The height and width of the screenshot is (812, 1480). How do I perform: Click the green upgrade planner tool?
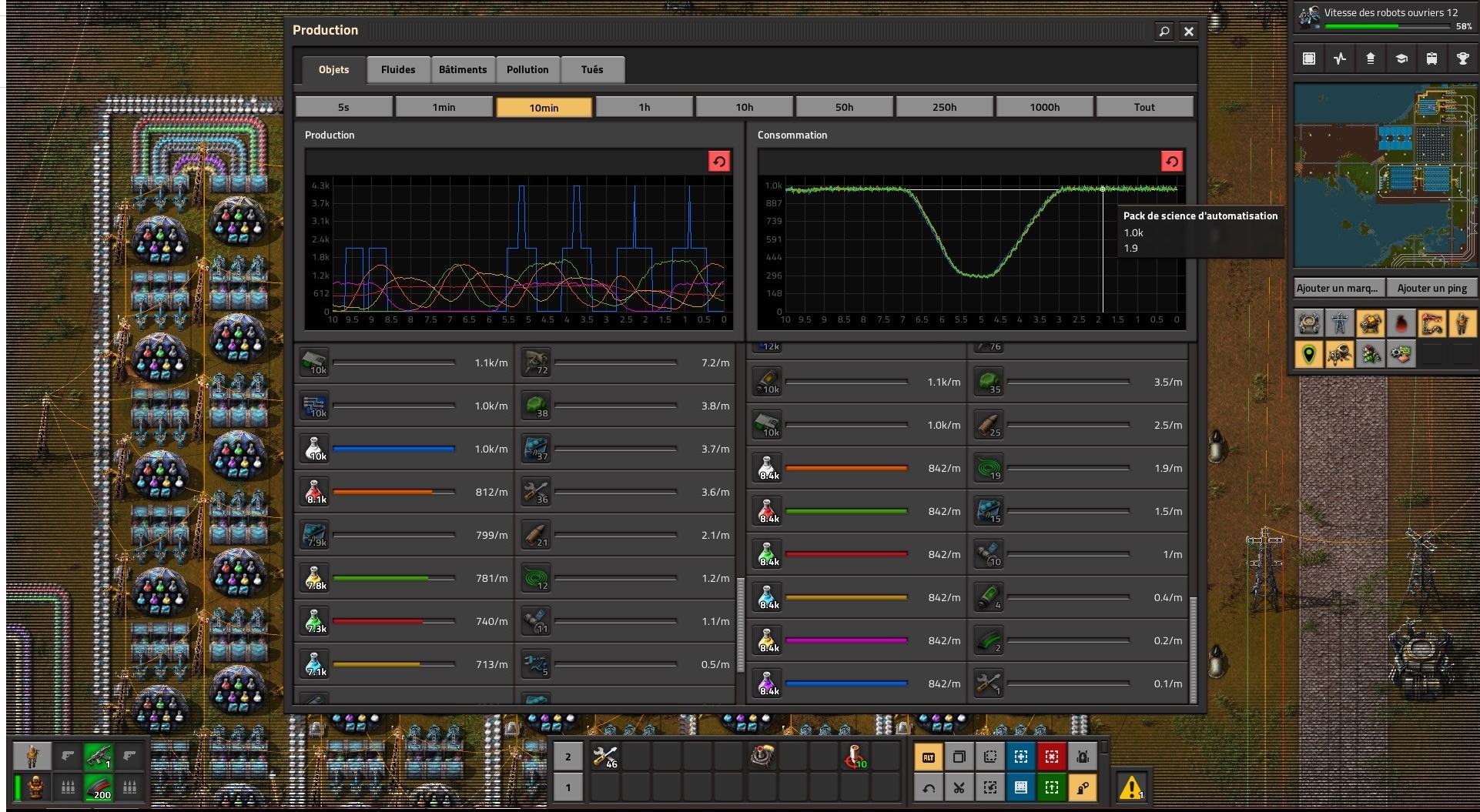1051,787
